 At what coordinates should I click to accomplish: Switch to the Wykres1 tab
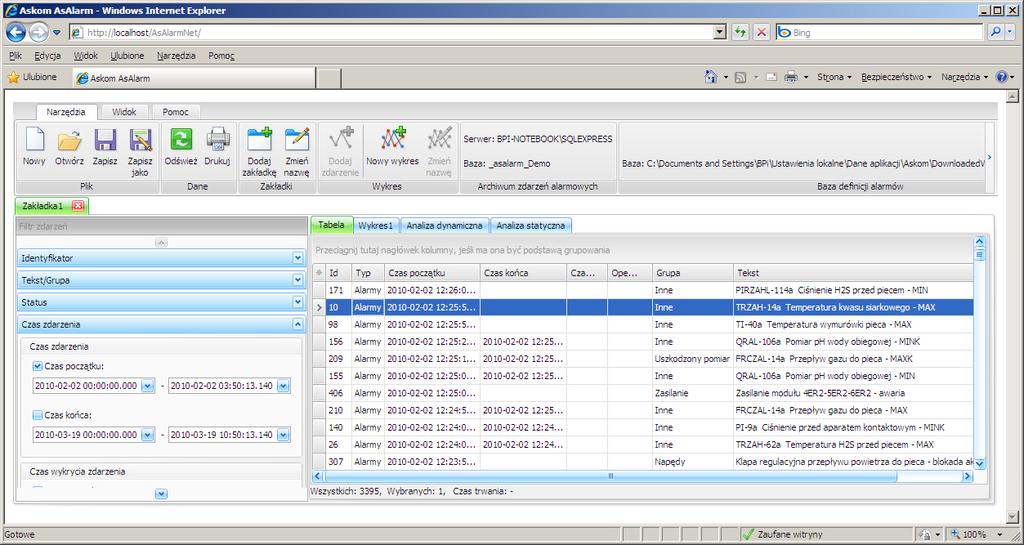pos(376,225)
